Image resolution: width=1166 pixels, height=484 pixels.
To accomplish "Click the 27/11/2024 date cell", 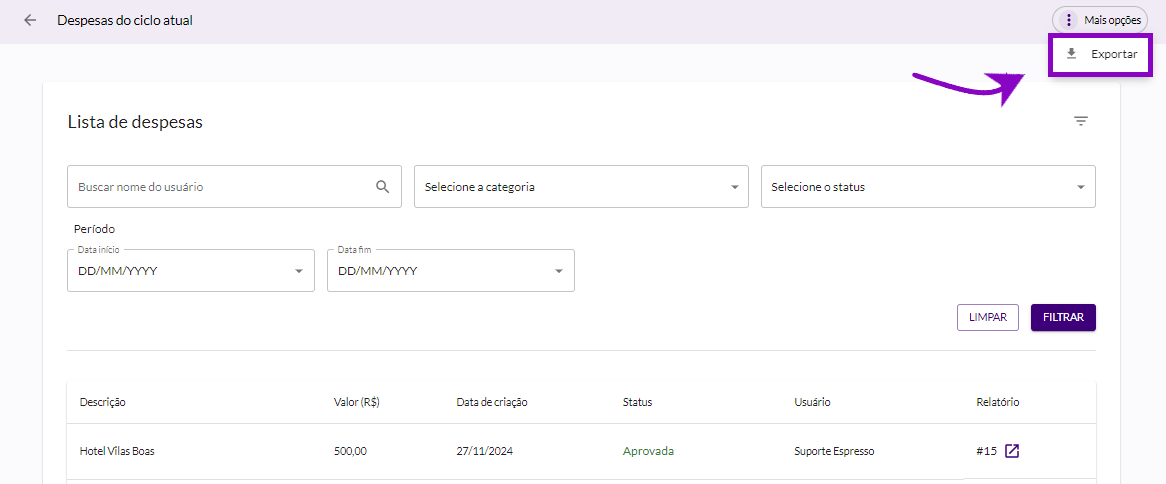I will (x=485, y=451).
